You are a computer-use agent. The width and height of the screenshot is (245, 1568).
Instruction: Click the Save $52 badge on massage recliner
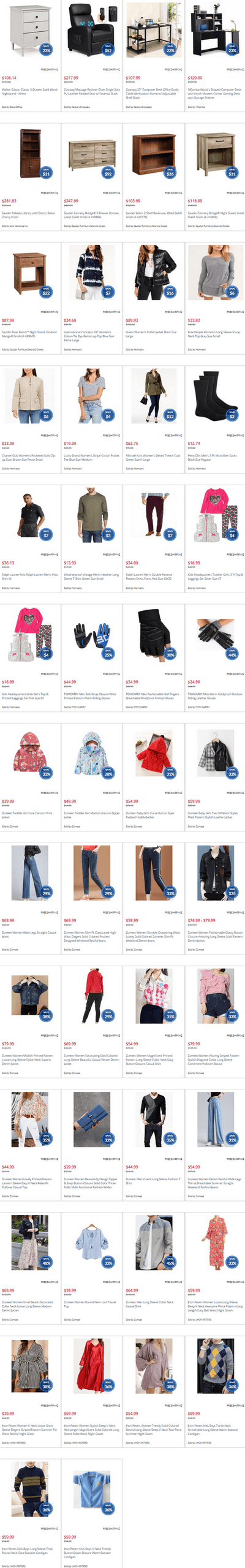click(x=108, y=49)
